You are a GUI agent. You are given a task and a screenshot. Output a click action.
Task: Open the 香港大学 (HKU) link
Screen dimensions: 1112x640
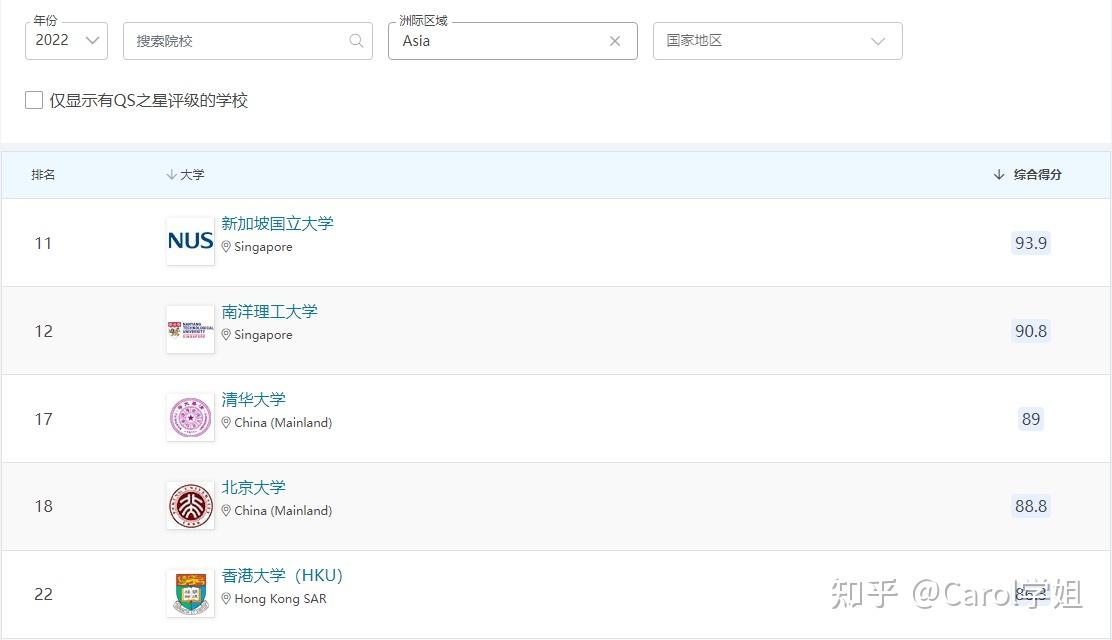click(x=282, y=575)
